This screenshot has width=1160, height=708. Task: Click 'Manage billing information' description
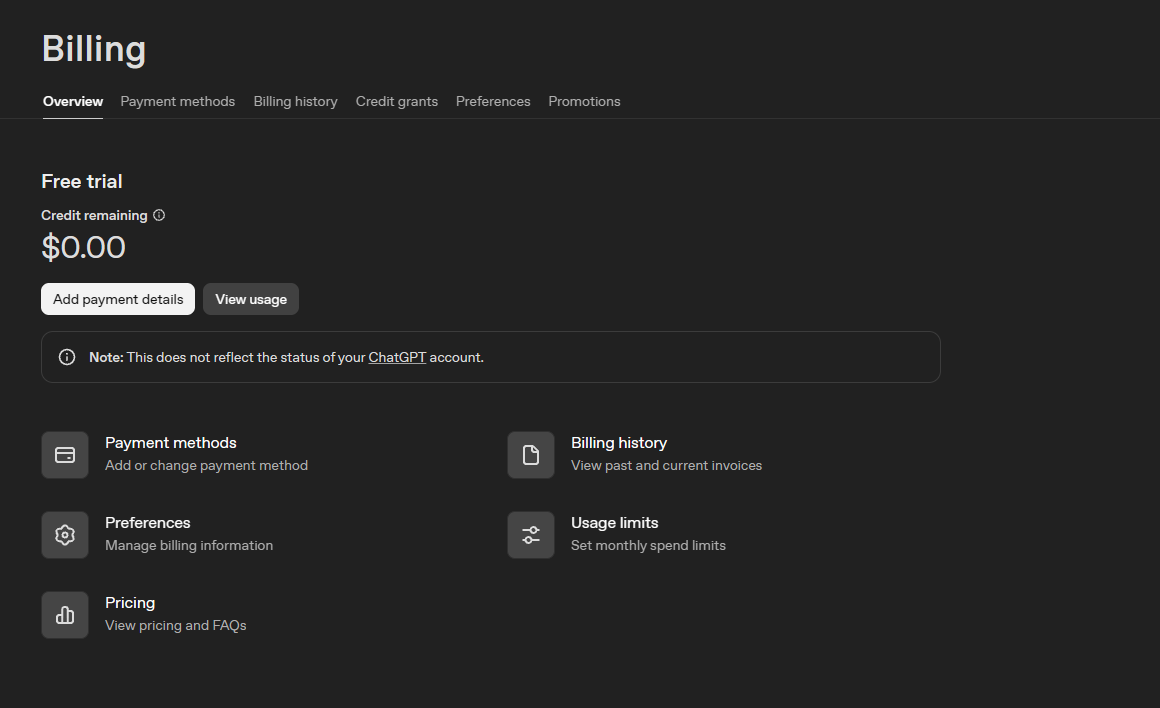(189, 545)
